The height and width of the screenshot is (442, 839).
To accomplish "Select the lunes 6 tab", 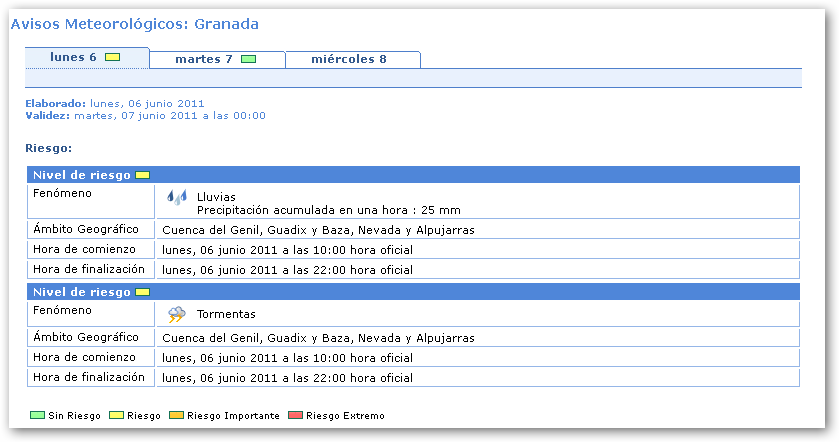I will pyautogui.click(x=74, y=58).
